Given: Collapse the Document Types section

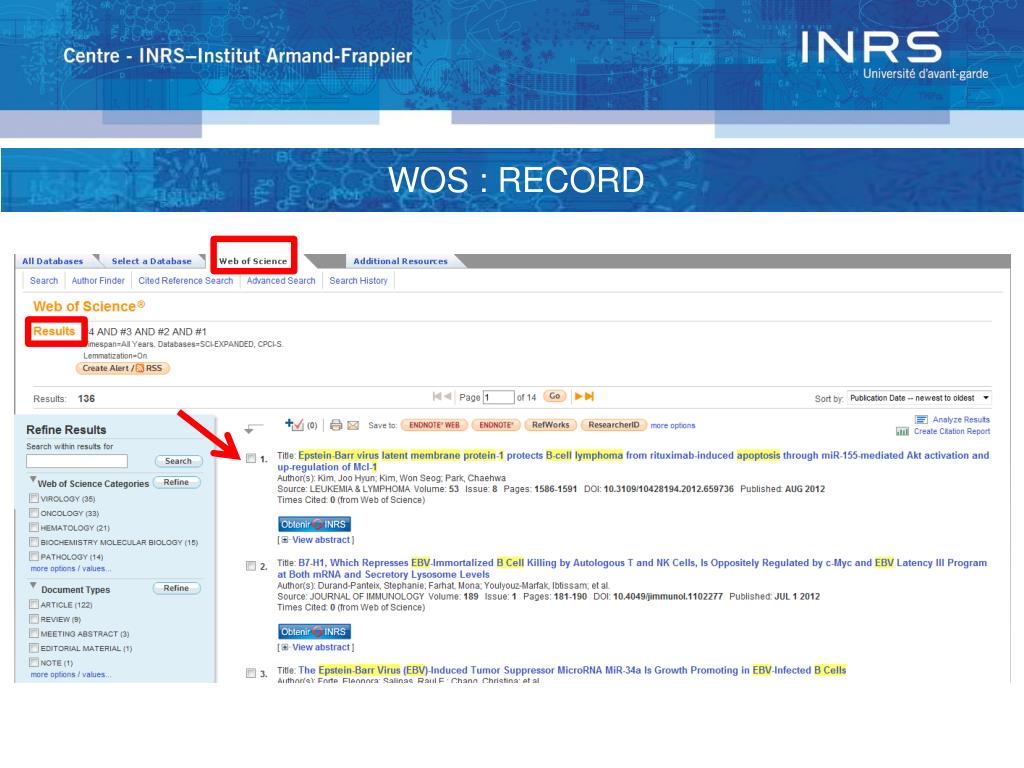Looking at the screenshot, I should pyautogui.click(x=33, y=586).
